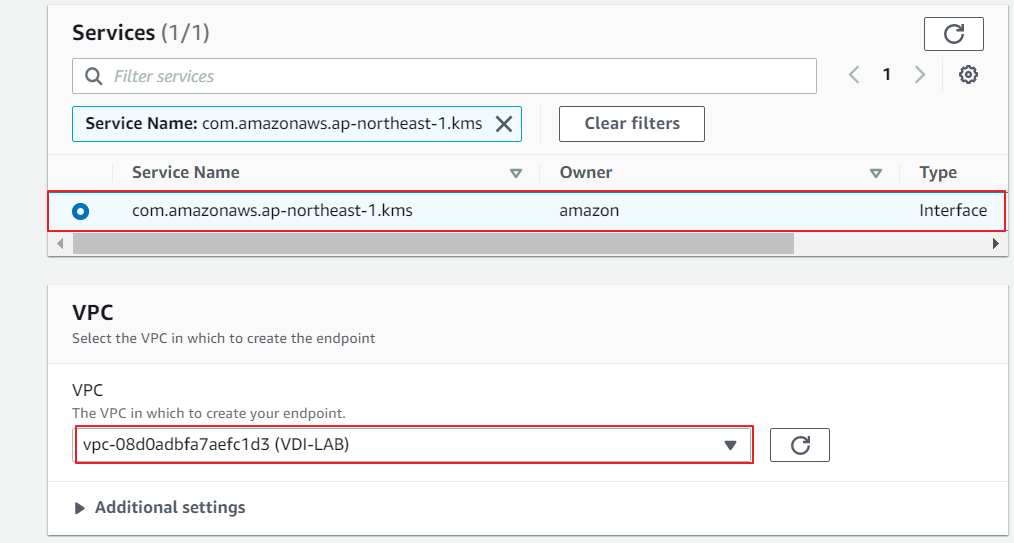1014x543 pixels.
Task: Sort by Owner using the triangle
Action: (876, 173)
